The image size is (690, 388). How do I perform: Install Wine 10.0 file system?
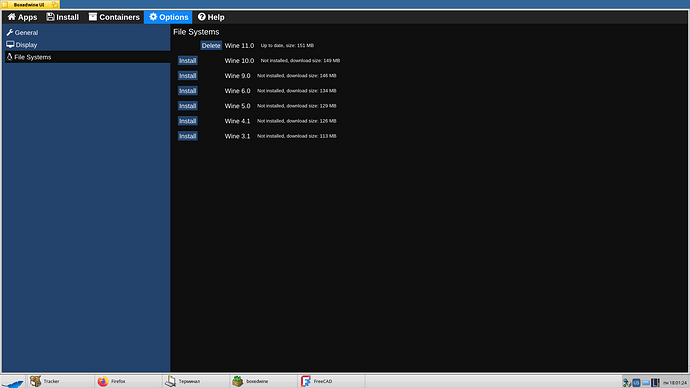tap(187, 61)
